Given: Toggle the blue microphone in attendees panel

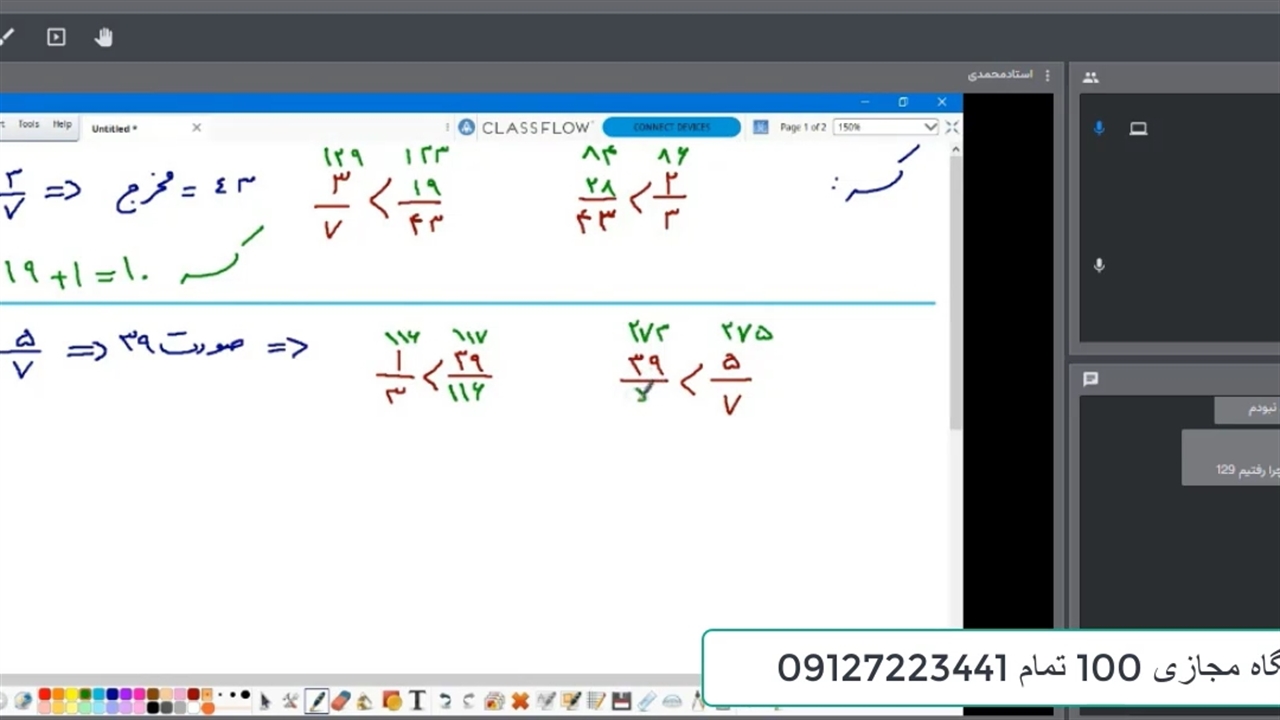Looking at the screenshot, I should pyautogui.click(x=1099, y=129).
